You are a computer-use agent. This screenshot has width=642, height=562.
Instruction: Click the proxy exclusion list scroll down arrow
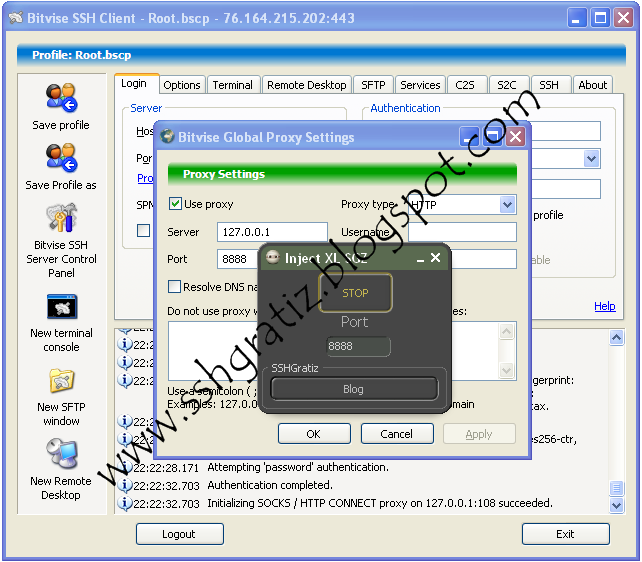pos(506,370)
